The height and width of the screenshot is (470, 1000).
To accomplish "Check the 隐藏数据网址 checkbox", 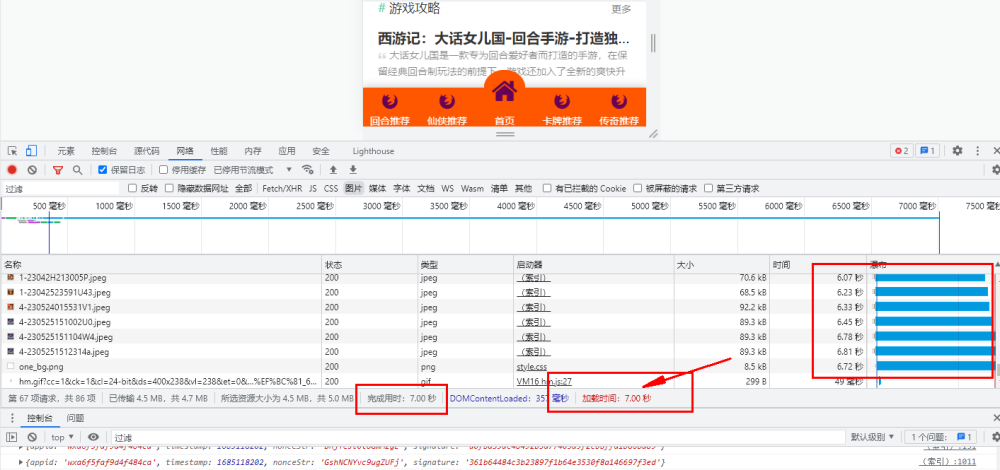I will [170, 188].
